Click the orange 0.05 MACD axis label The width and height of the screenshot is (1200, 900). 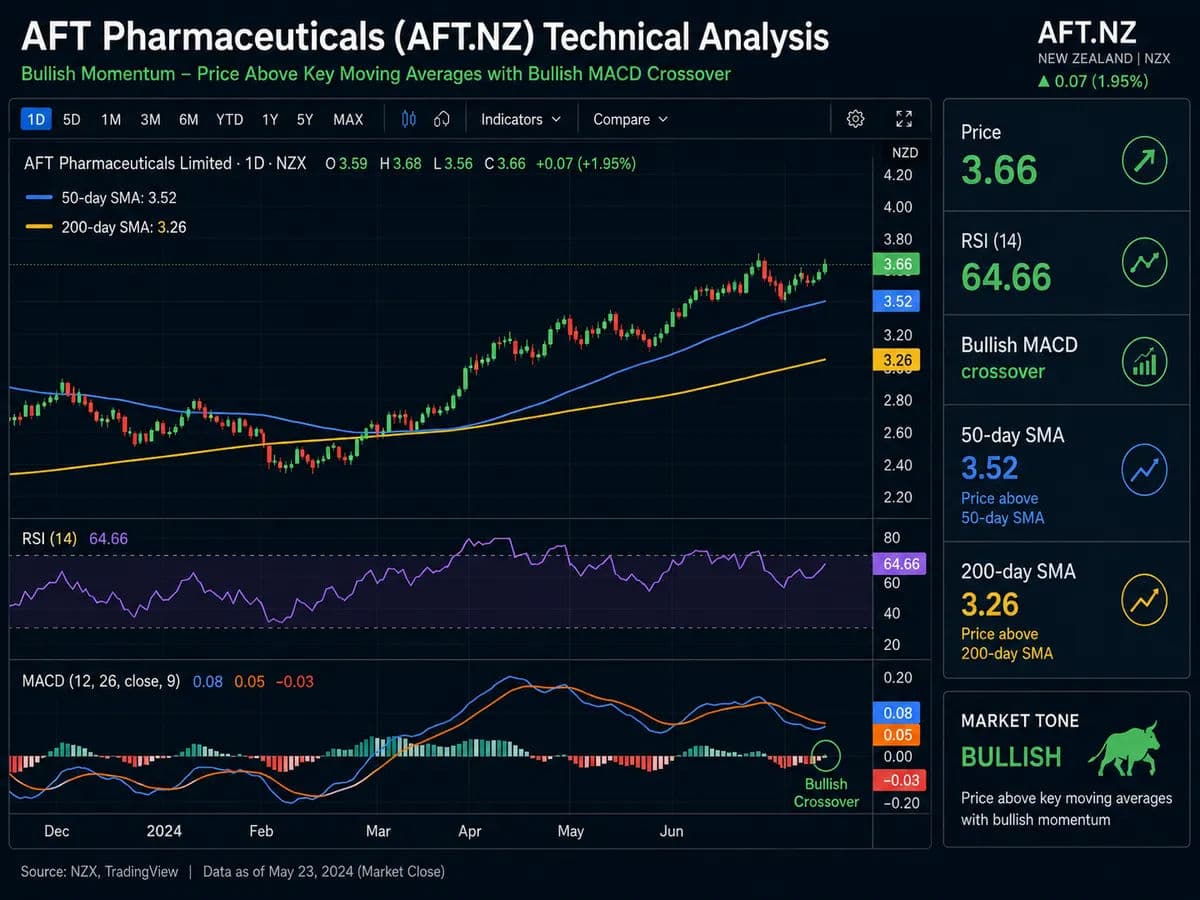click(x=898, y=735)
